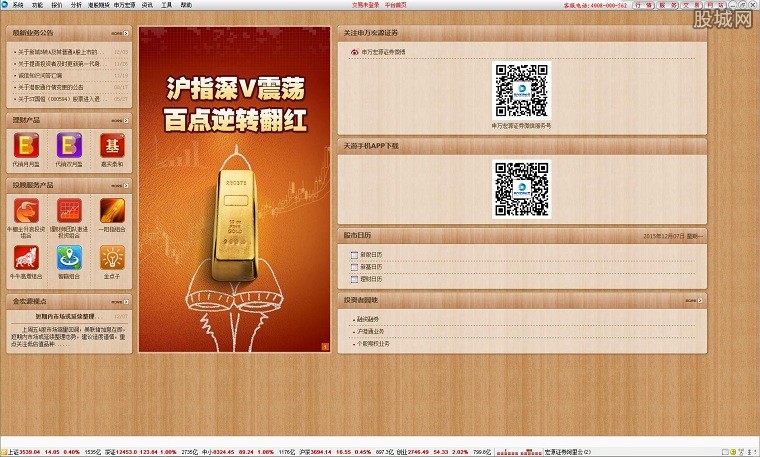Open the red grid chart advisory icon
Image resolution: width=760 pixels, height=457 pixels.
point(69,210)
